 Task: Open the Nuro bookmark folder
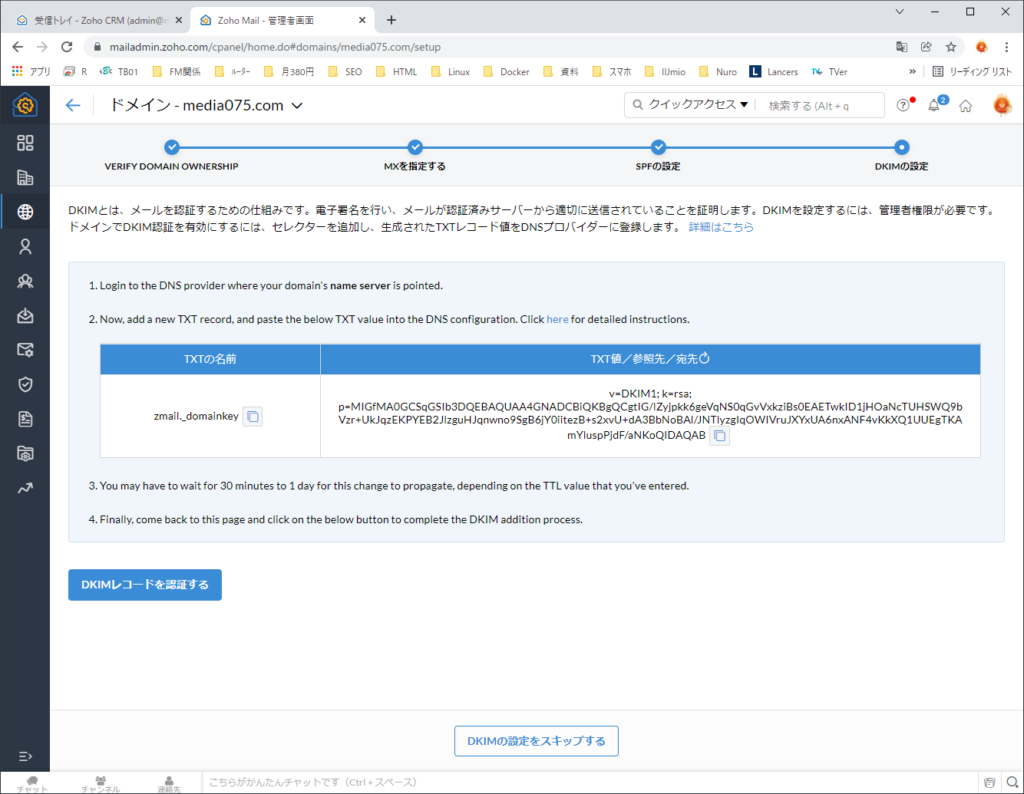[718, 72]
